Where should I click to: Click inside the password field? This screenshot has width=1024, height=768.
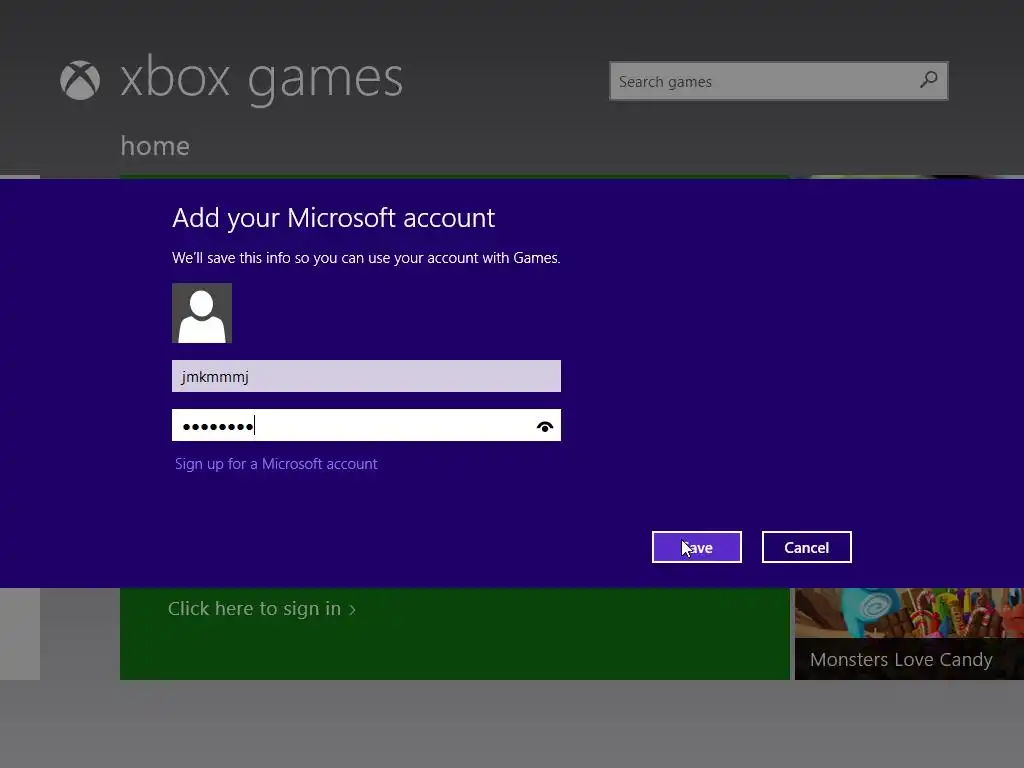pyautogui.click(x=366, y=425)
